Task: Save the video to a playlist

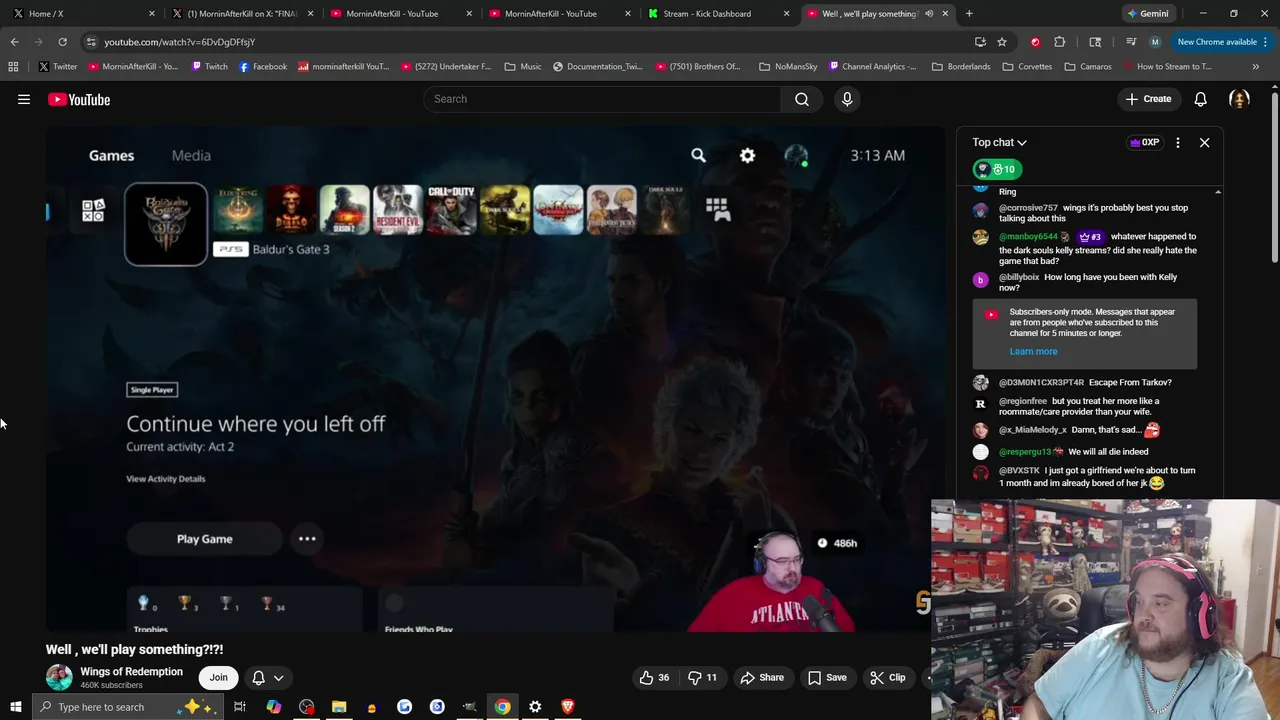Action: pyautogui.click(x=826, y=677)
